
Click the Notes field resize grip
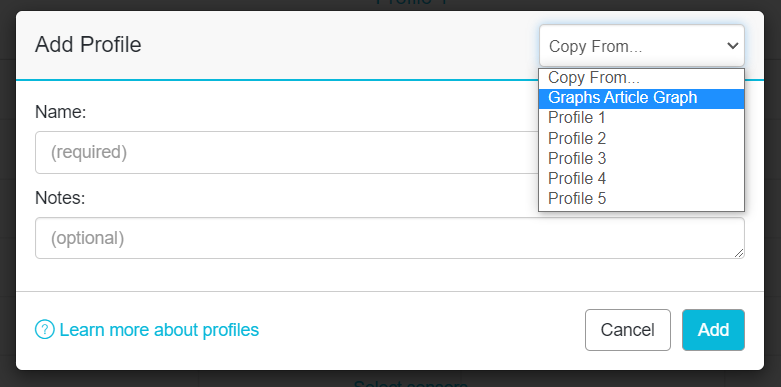(x=739, y=253)
